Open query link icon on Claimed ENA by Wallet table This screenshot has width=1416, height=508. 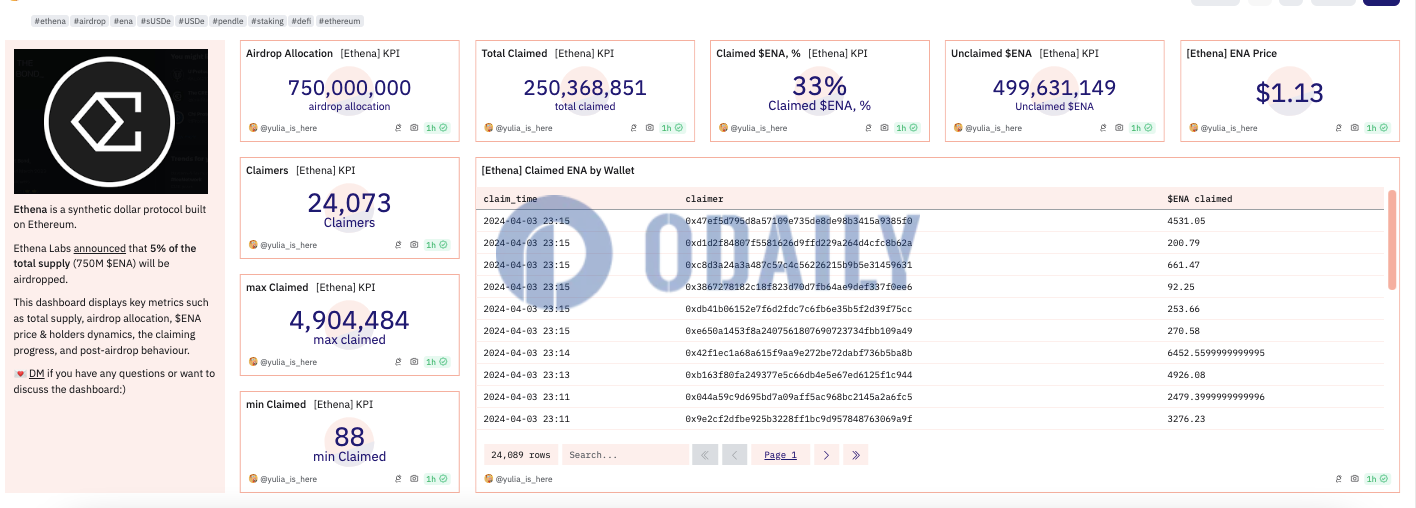(1339, 479)
